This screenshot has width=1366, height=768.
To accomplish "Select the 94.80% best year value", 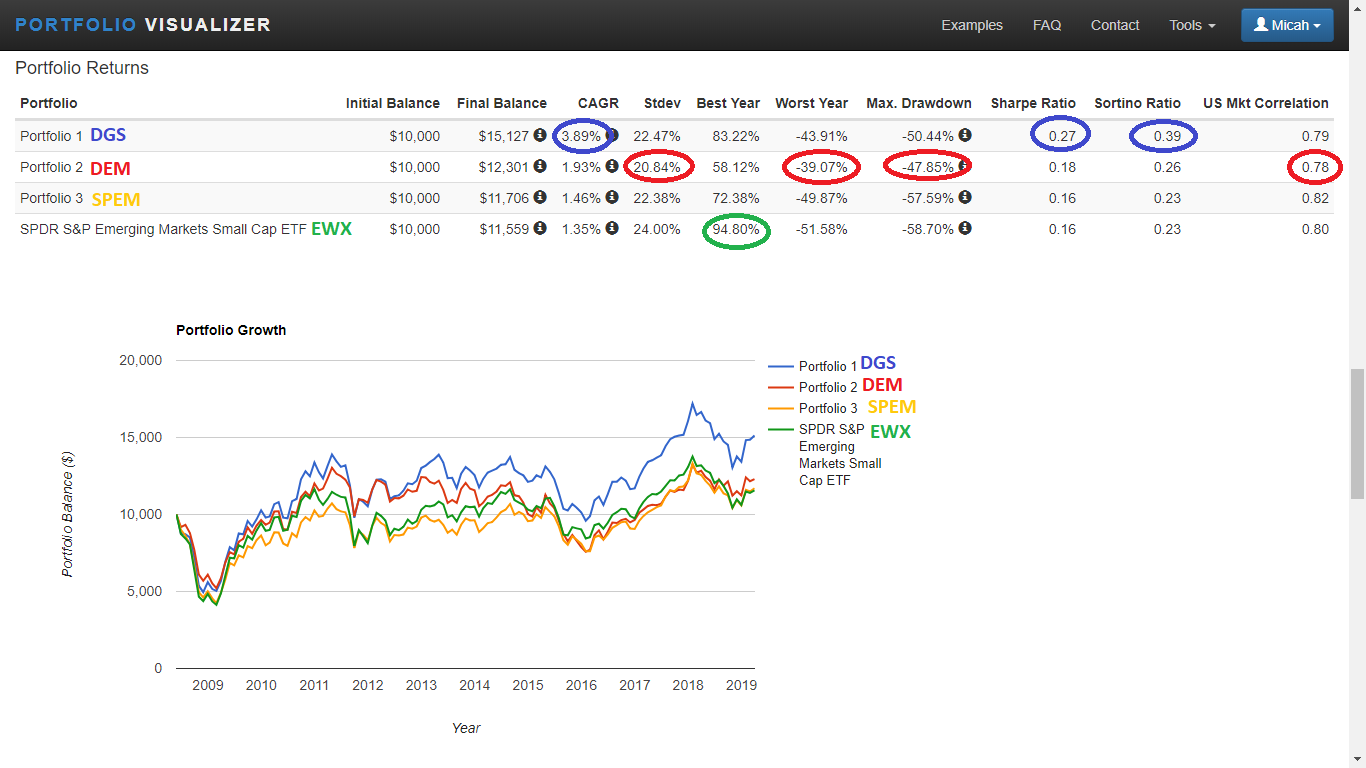I will click(735, 229).
